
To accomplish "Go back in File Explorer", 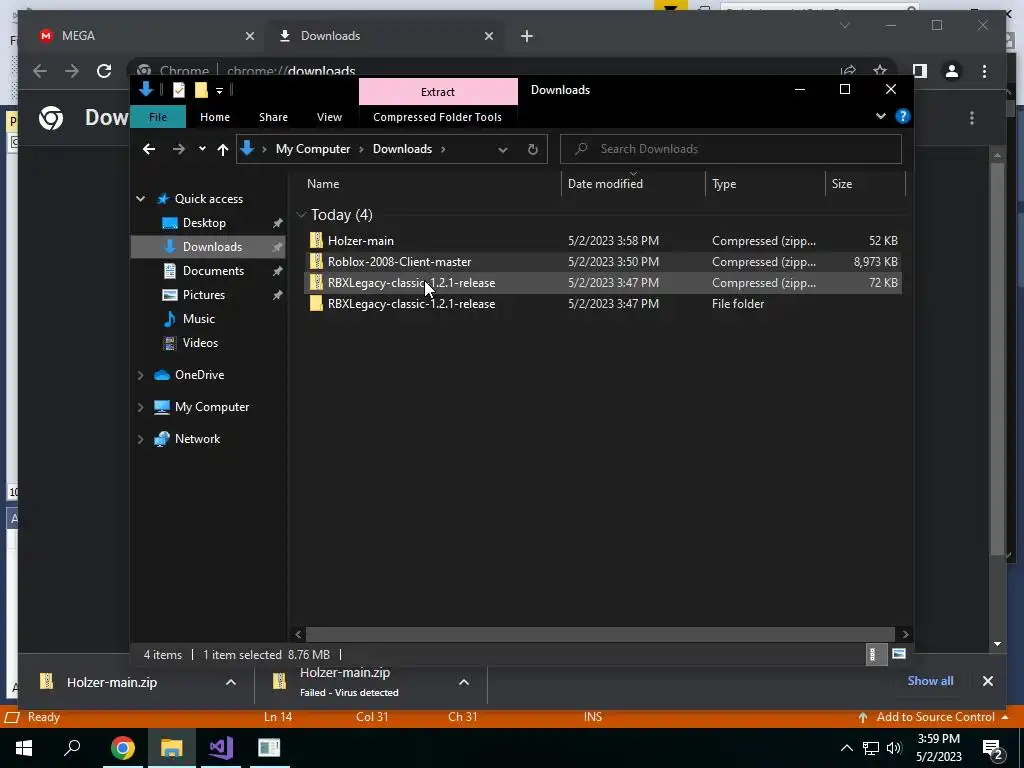I will click(149, 149).
